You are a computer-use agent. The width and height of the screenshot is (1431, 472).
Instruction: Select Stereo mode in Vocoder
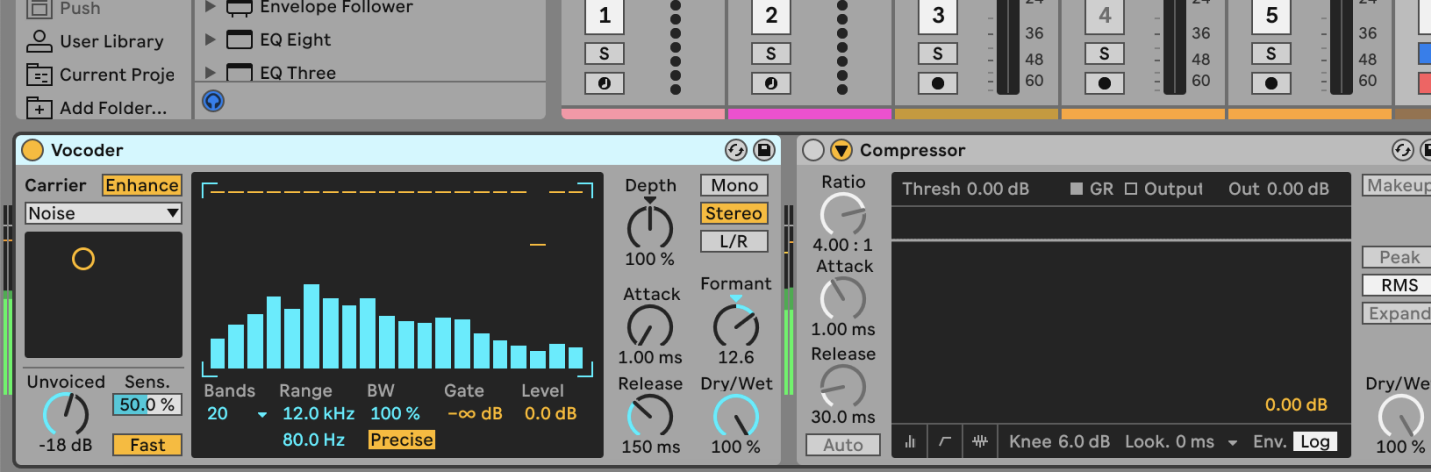click(x=735, y=213)
